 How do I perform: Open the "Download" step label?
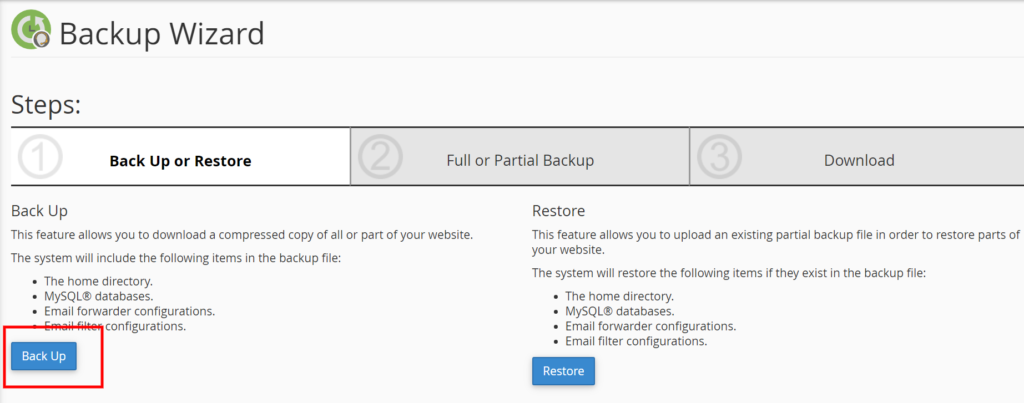pos(859,160)
